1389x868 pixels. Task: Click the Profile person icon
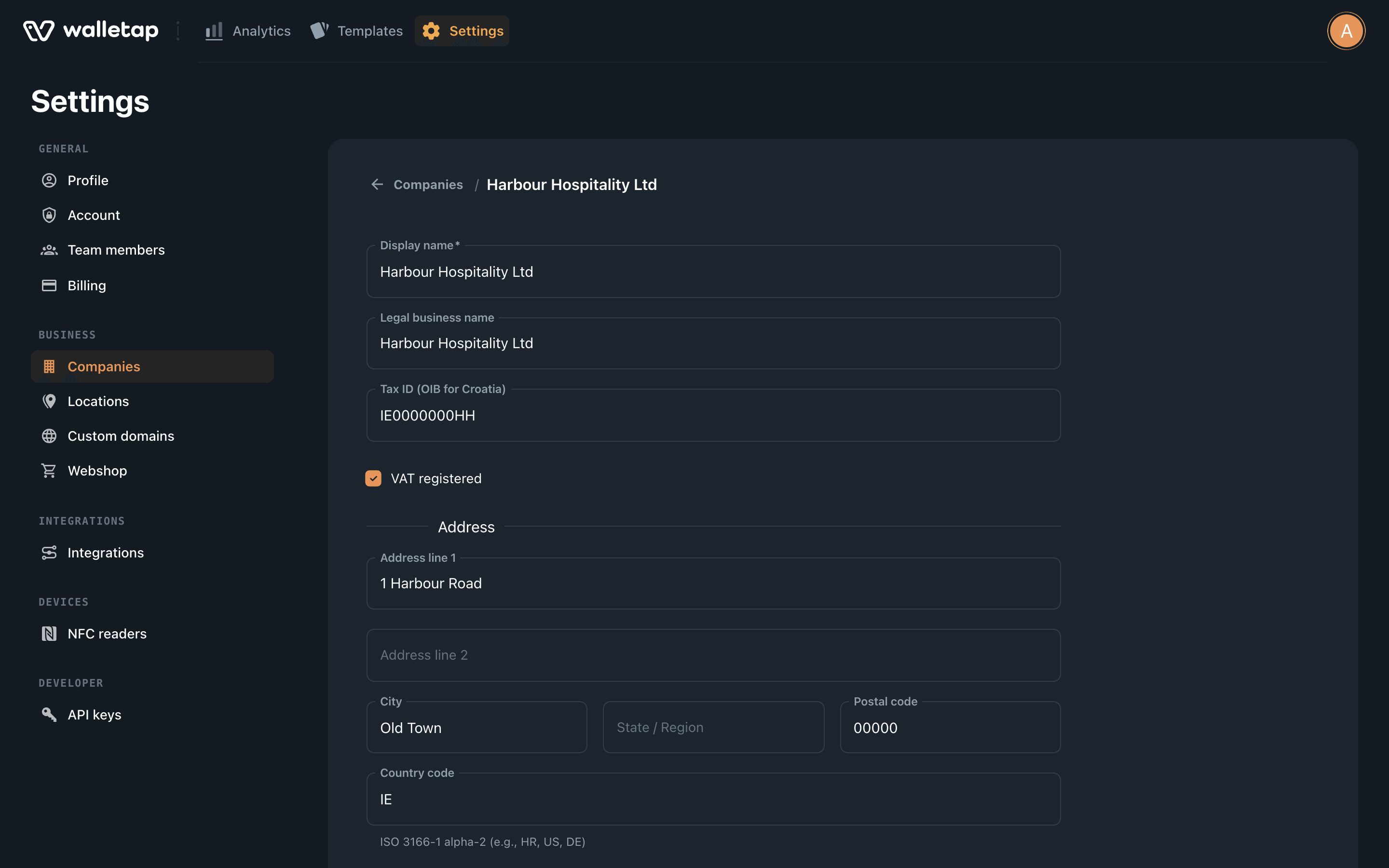49,180
